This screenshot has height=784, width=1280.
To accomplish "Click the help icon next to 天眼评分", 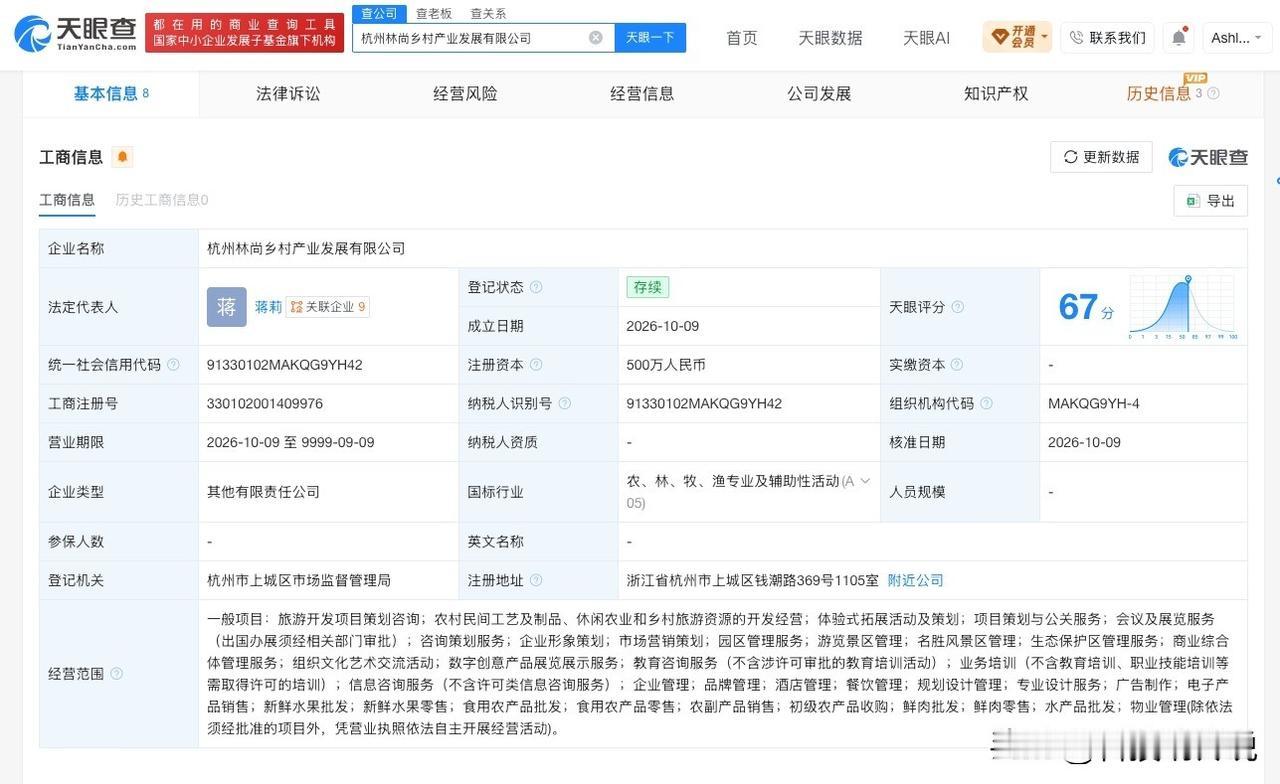I will 957,307.
